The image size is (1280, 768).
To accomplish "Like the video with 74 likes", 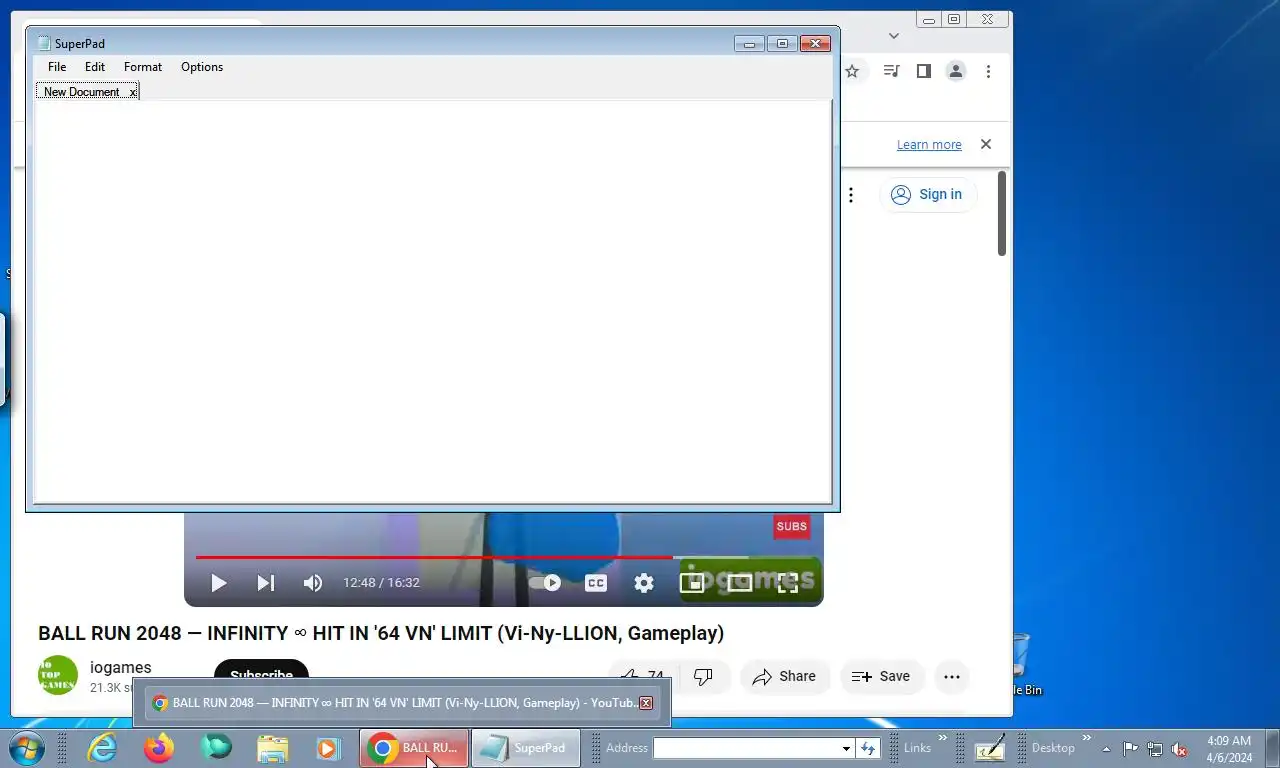I will click(x=641, y=677).
